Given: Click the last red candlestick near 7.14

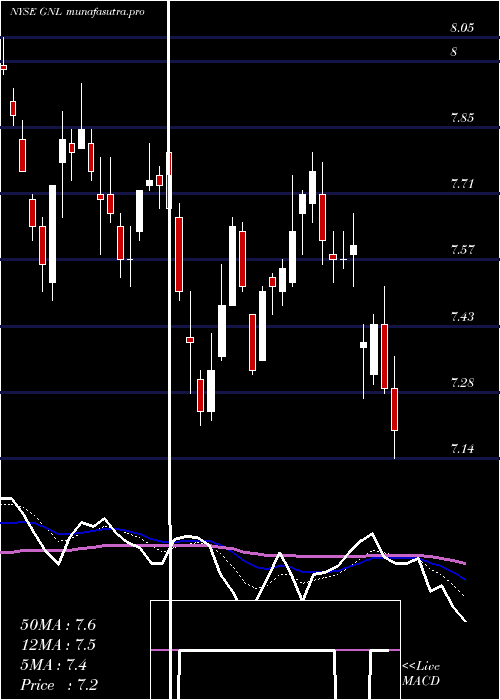Looking at the screenshot, I should point(395,409).
